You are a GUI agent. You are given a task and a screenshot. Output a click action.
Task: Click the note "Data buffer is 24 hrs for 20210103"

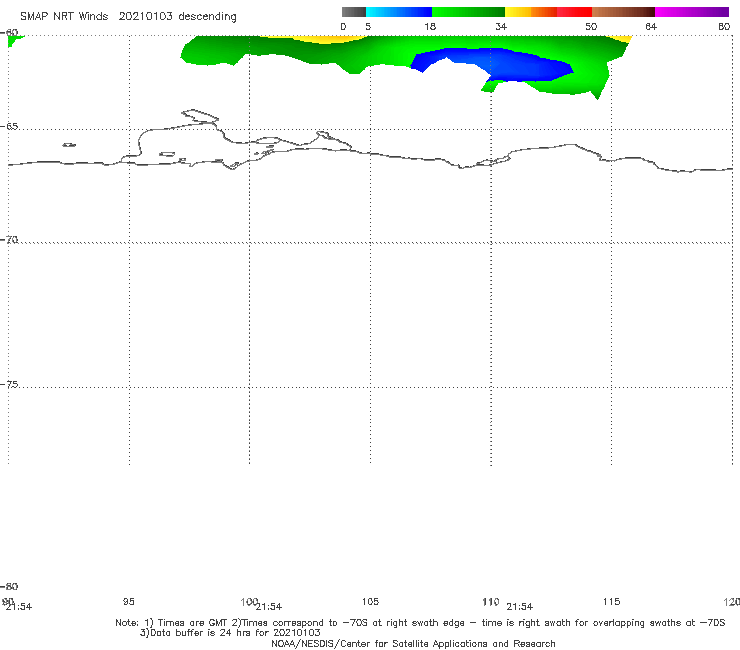[x=230, y=633]
